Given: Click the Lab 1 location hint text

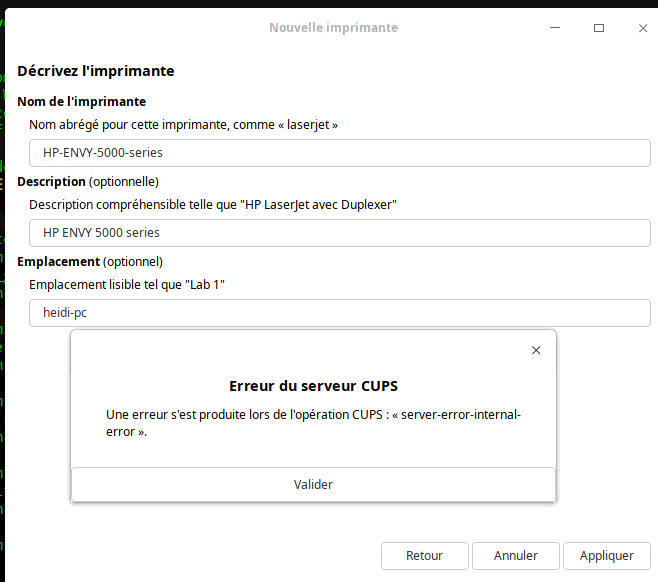Looking at the screenshot, I should click(x=127, y=285).
